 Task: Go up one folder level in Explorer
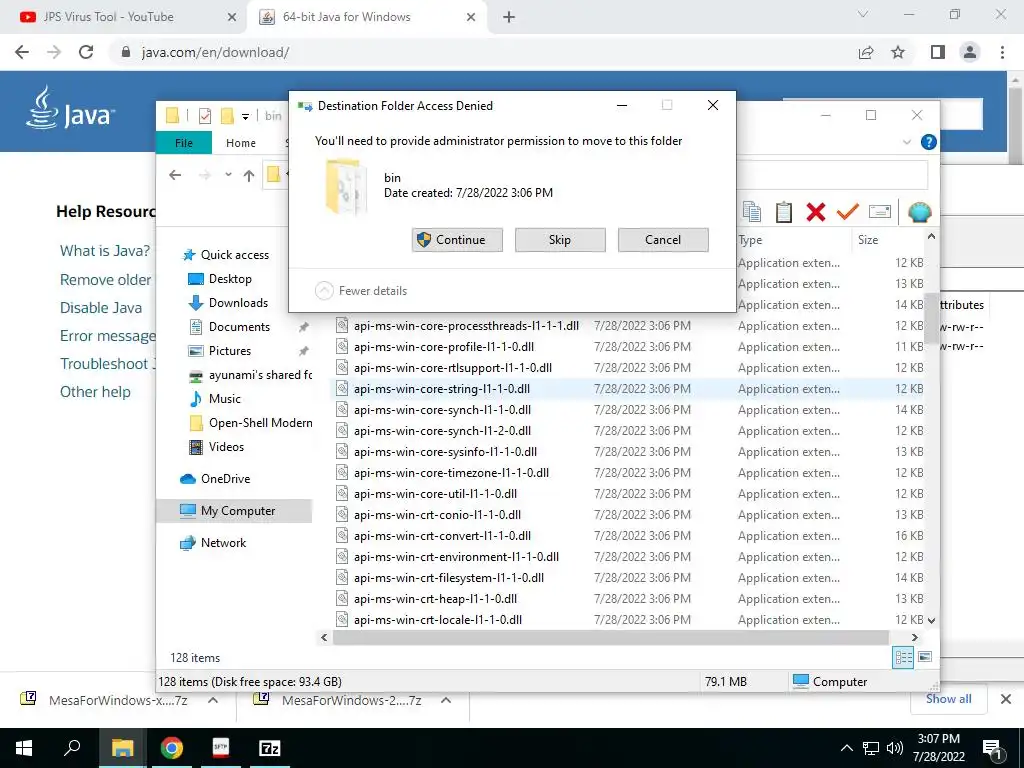click(x=249, y=175)
